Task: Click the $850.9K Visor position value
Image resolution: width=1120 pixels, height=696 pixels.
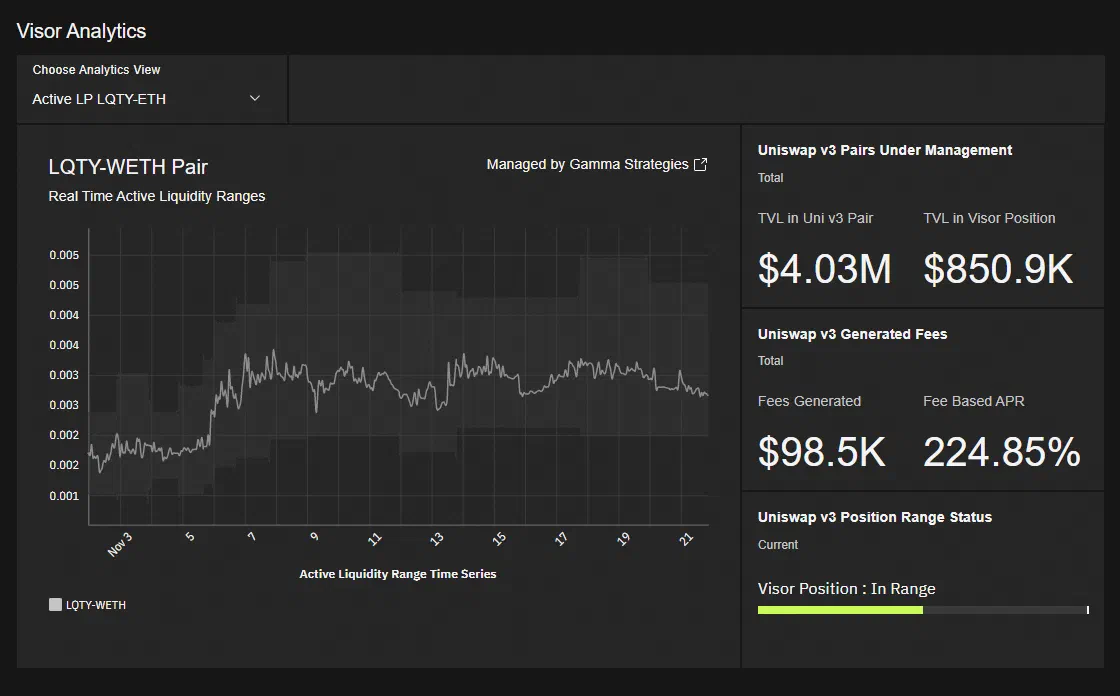Action: (998, 269)
